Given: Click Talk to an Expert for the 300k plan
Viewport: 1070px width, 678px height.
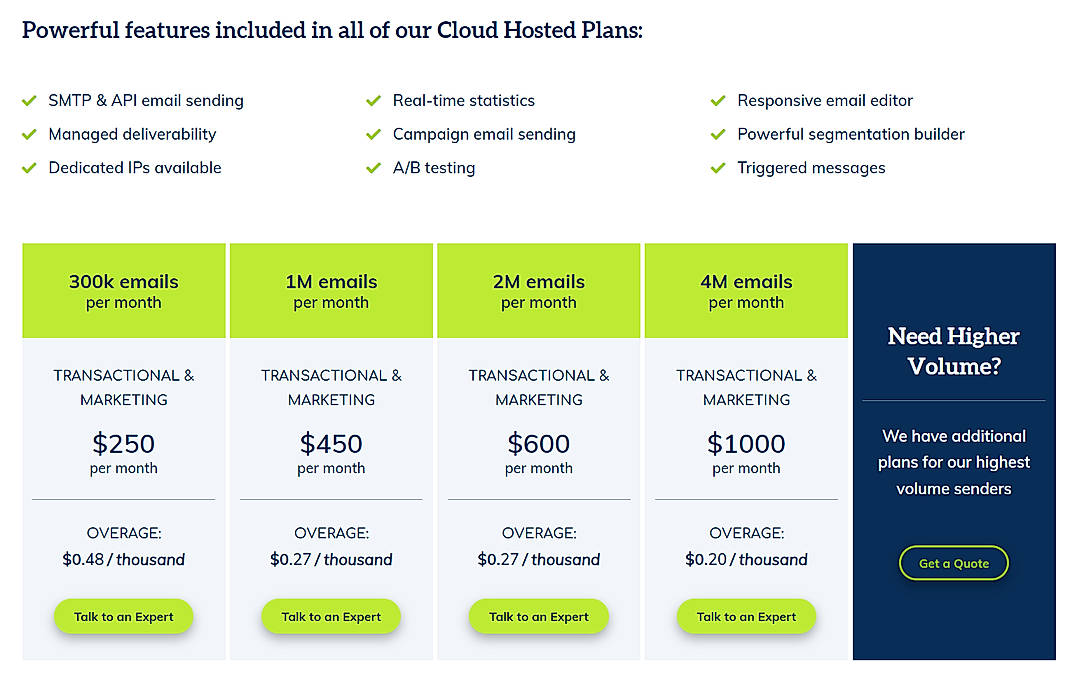Looking at the screenshot, I should pyautogui.click(x=123, y=617).
